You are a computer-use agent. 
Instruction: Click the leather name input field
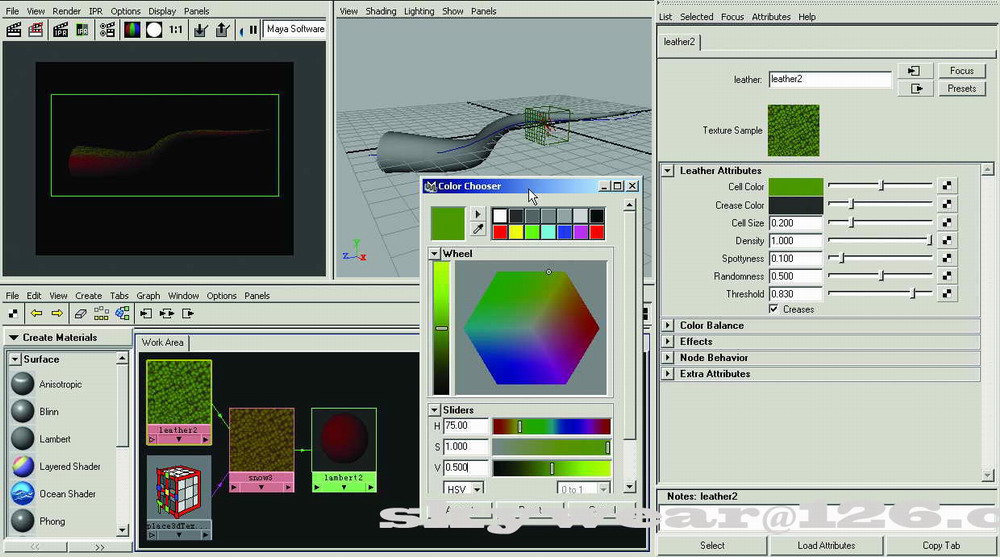tap(830, 79)
